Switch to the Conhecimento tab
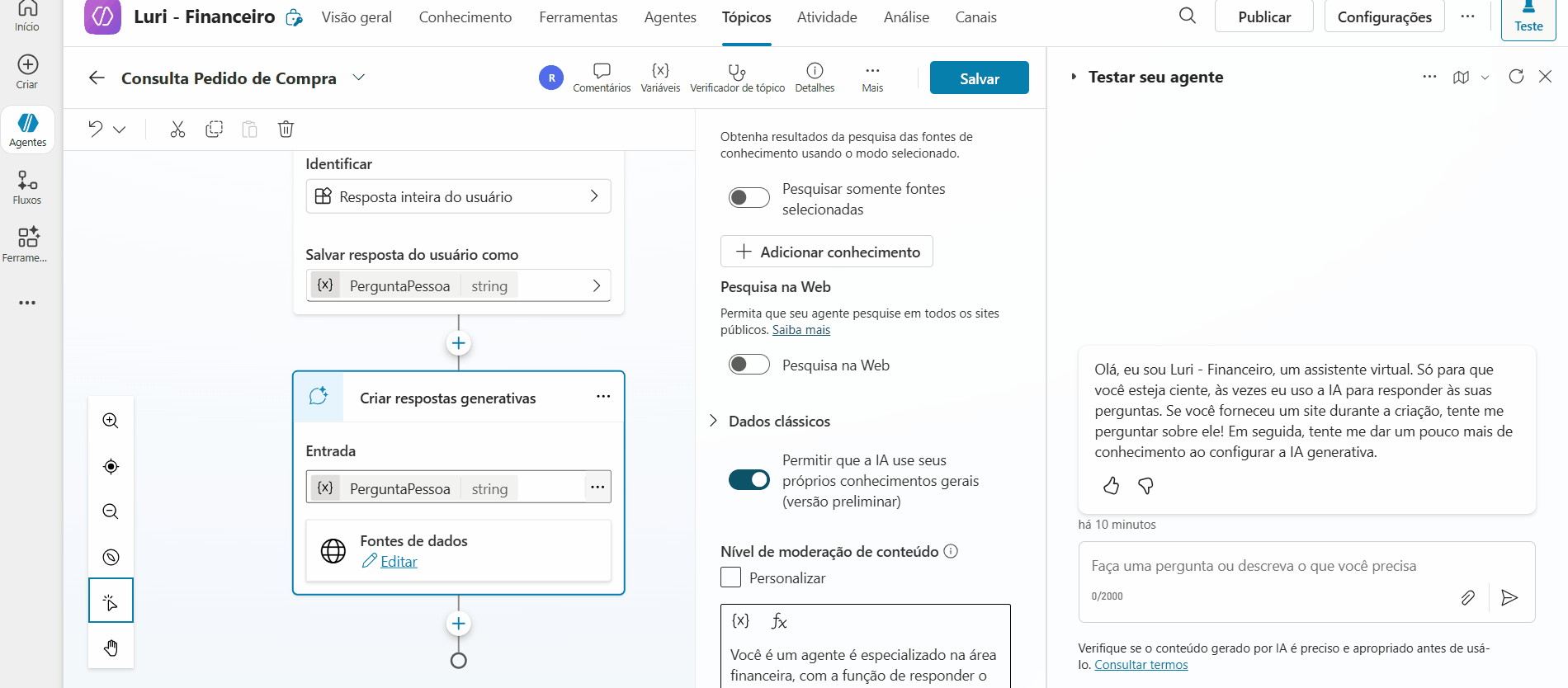The width and height of the screenshot is (1568, 688). [x=465, y=17]
